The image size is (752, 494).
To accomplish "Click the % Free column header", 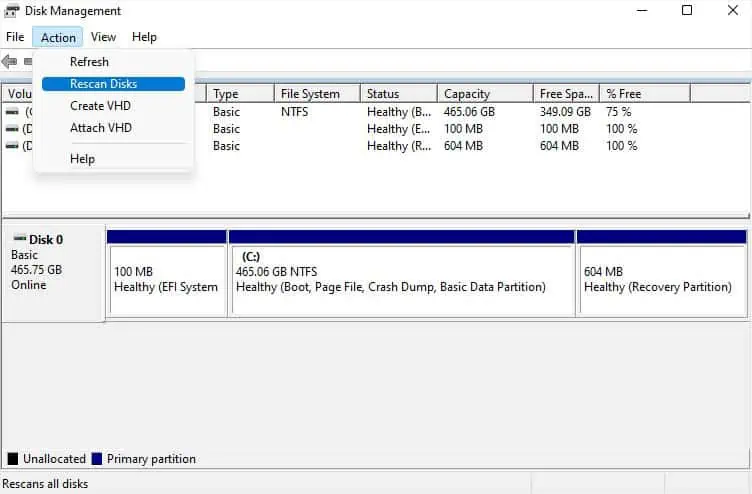I will click(623, 94).
